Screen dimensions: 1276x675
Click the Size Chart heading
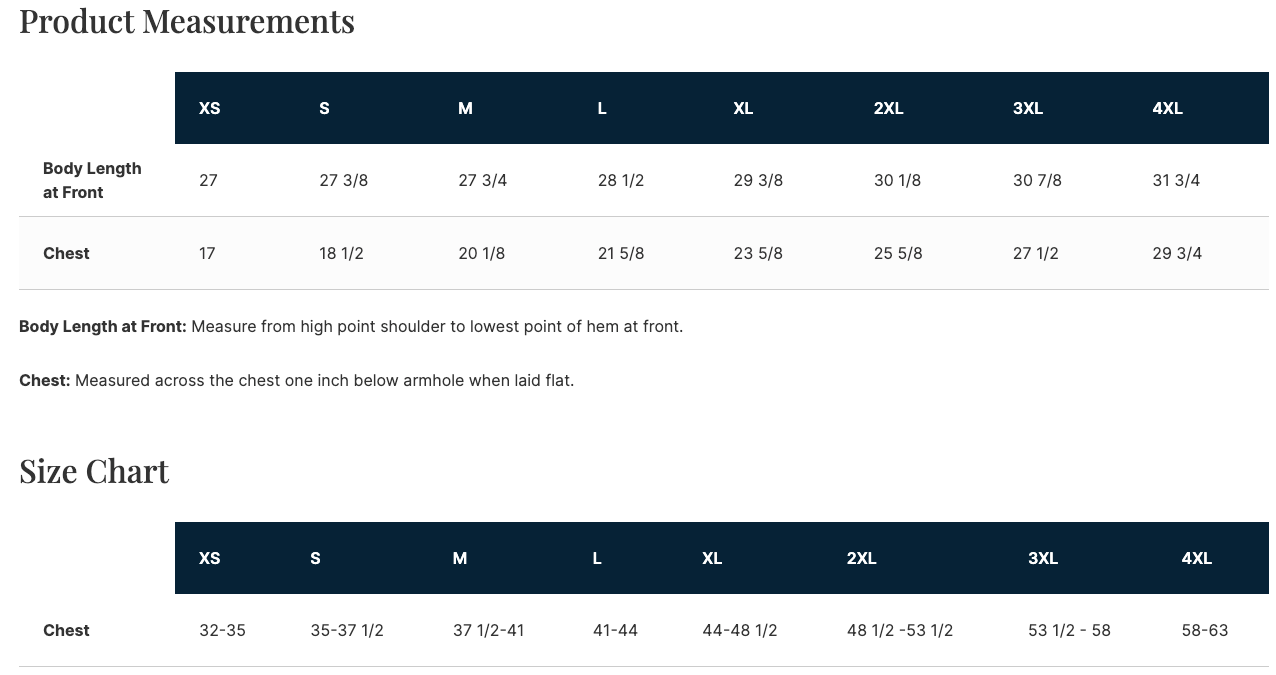tap(94, 471)
